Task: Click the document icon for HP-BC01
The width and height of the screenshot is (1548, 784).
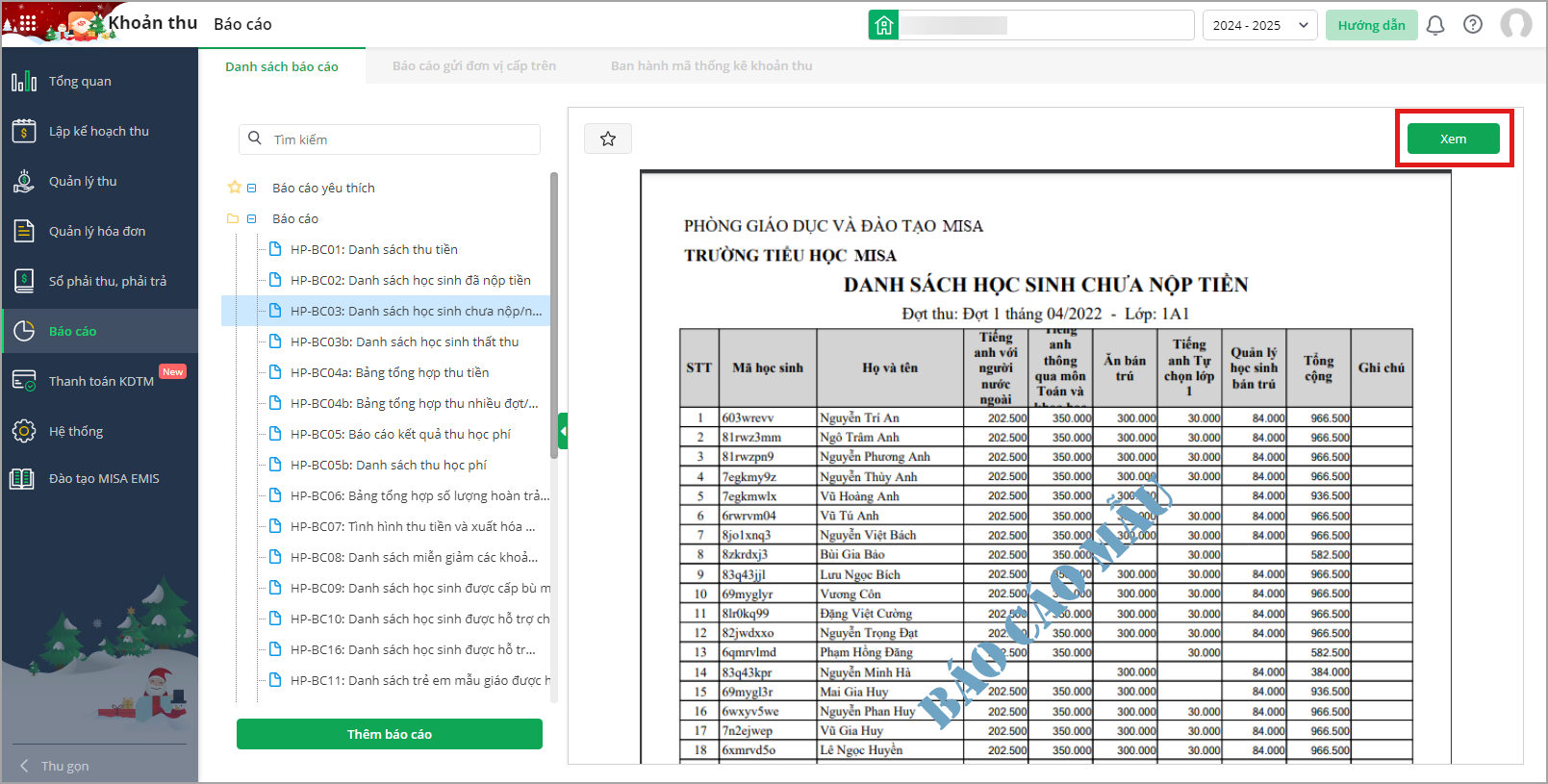Action: pyautogui.click(x=275, y=249)
